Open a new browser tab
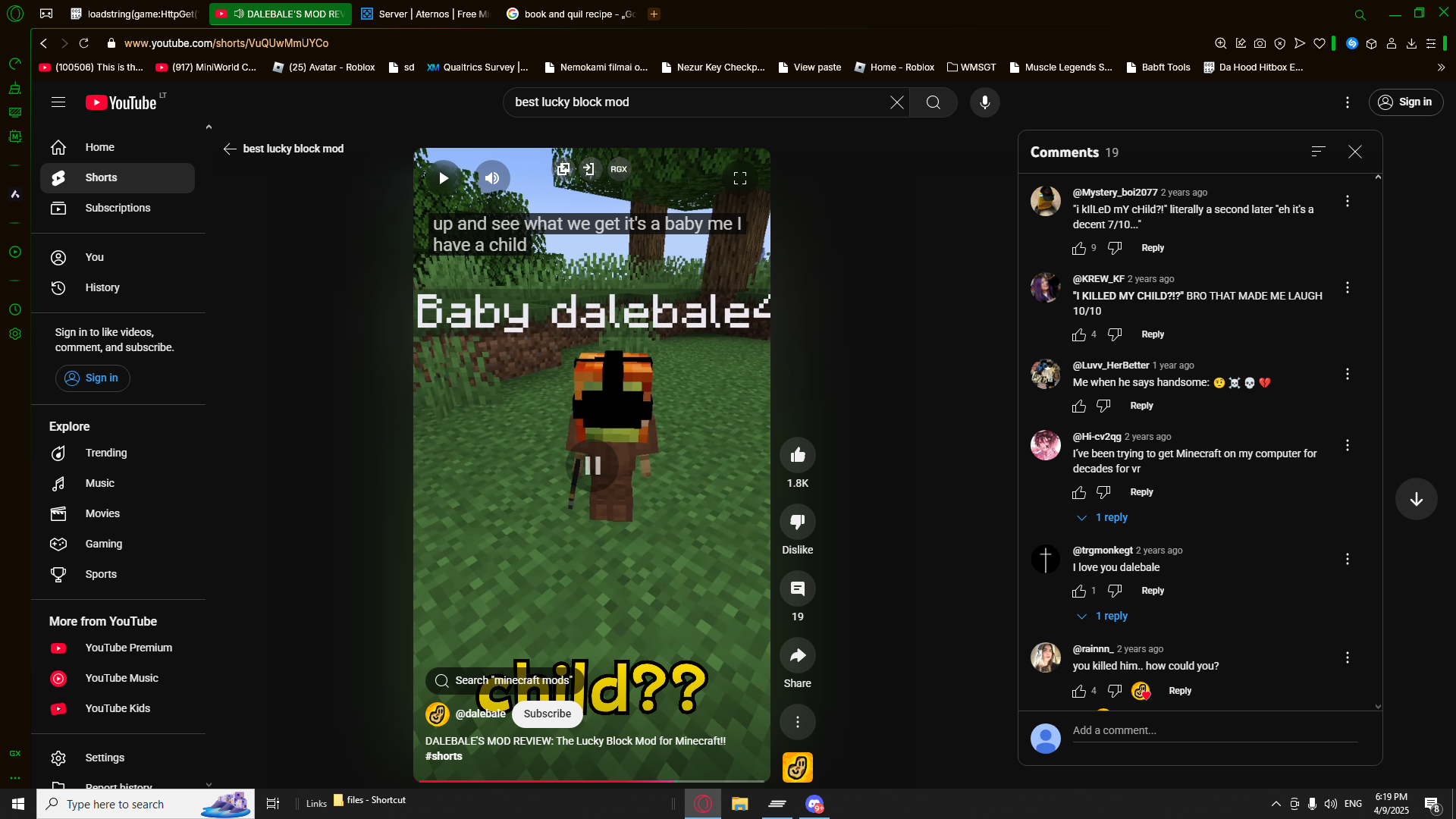The image size is (1456, 819). pos(654,14)
